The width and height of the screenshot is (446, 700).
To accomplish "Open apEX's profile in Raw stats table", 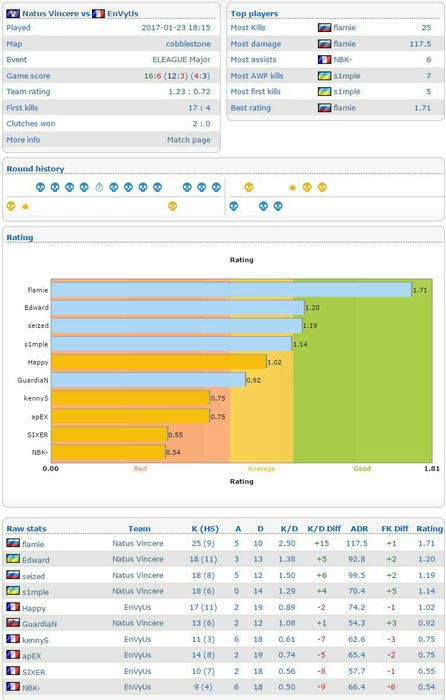I will point(31,656).
